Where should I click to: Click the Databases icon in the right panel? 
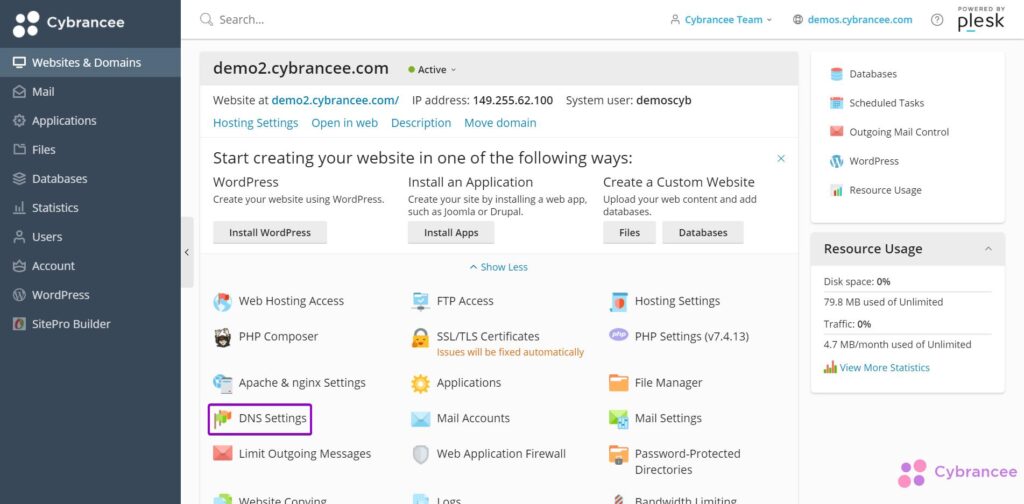837,74
